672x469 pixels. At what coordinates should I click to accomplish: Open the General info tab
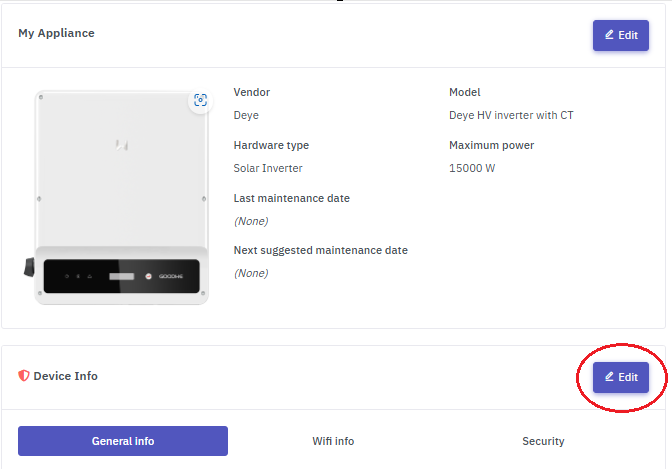(123, 441)
